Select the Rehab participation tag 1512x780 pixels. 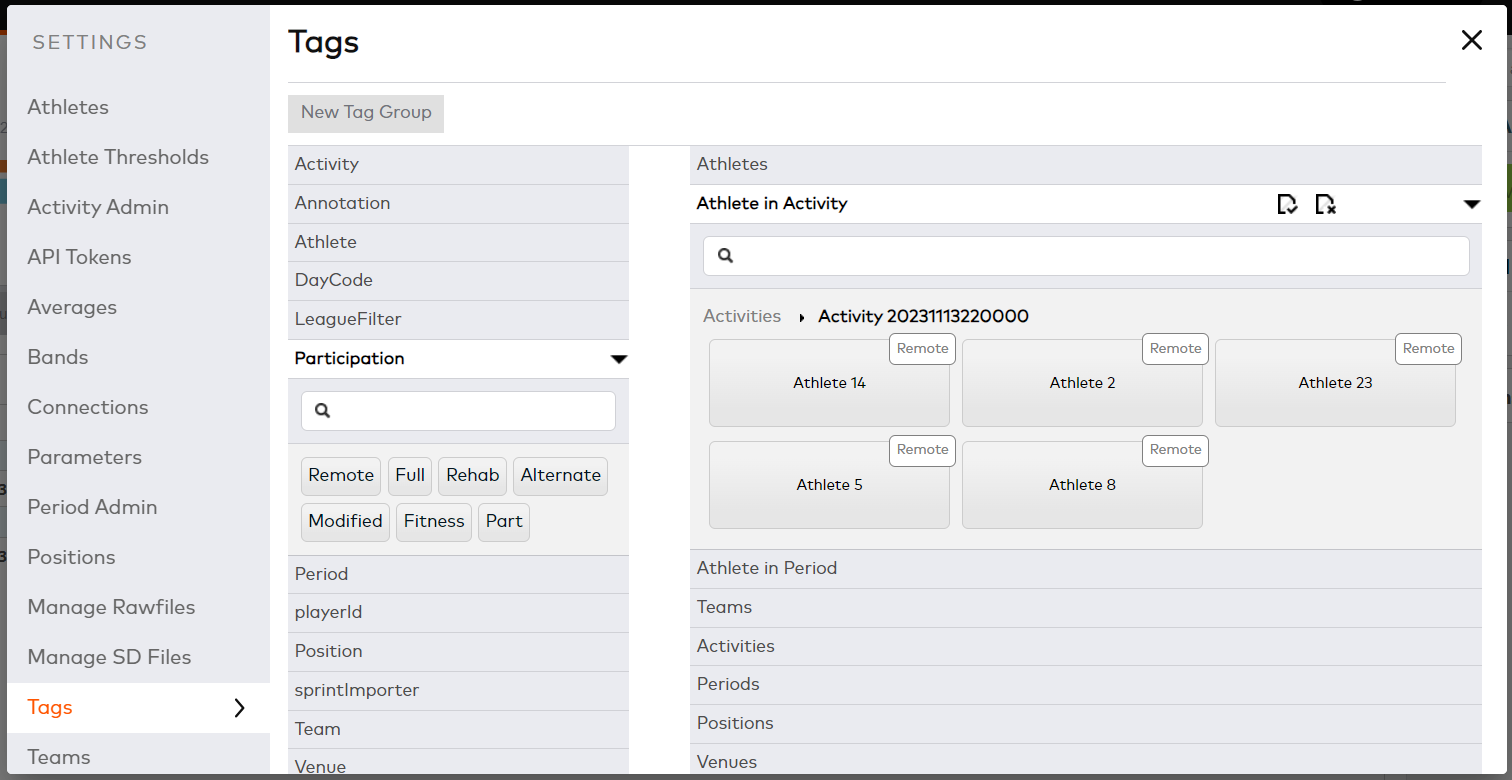[472, 475]
